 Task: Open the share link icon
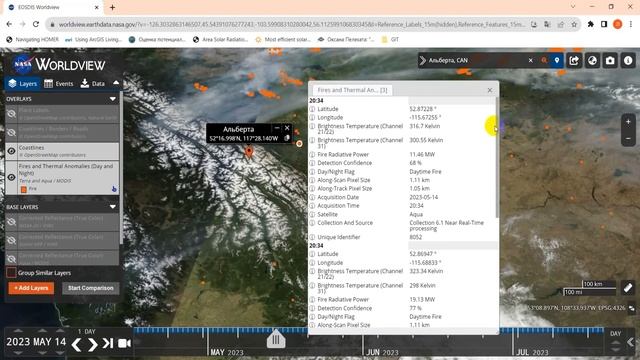[x=574, y=60]
